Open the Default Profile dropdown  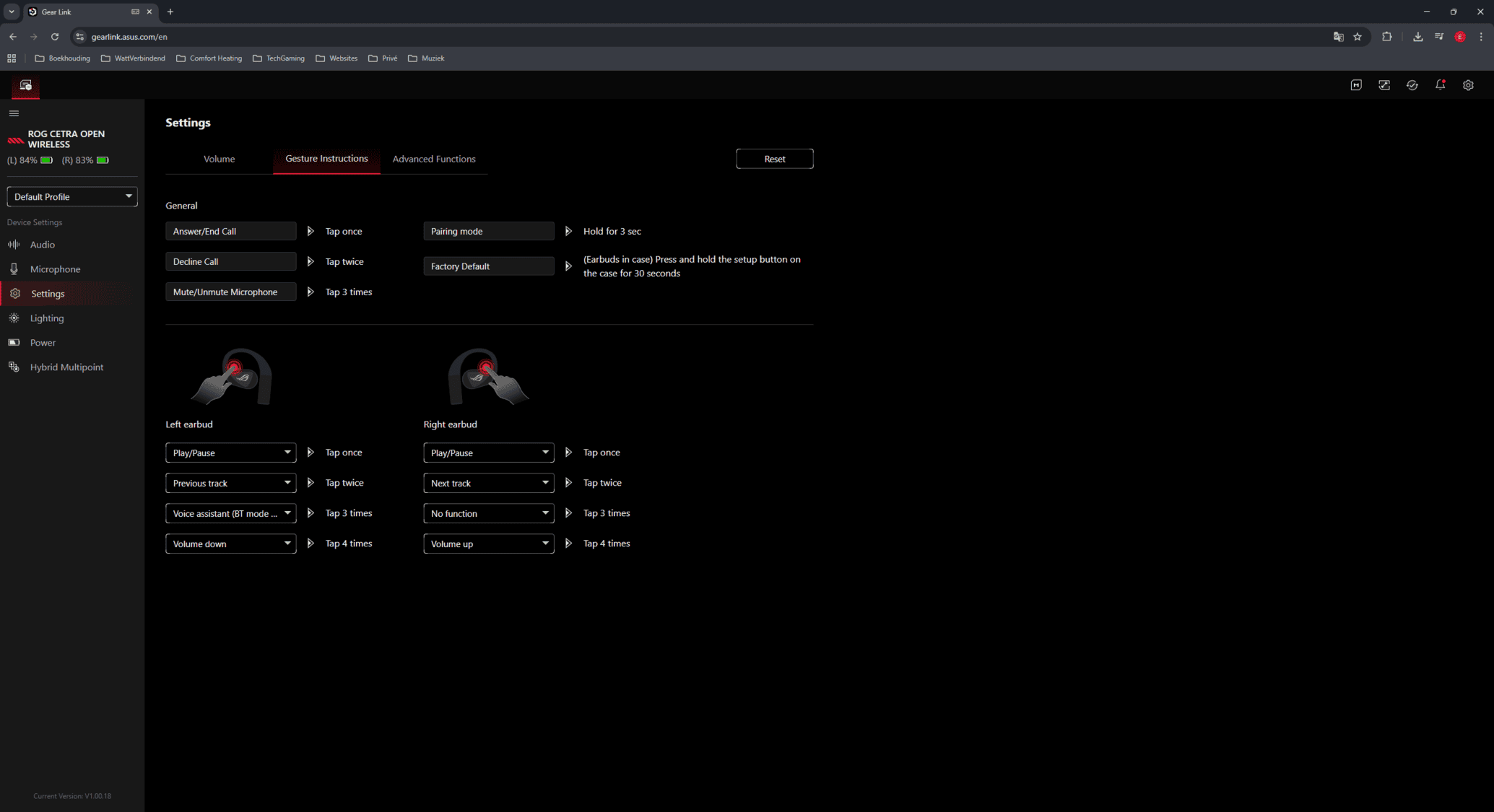pos(72,196)
